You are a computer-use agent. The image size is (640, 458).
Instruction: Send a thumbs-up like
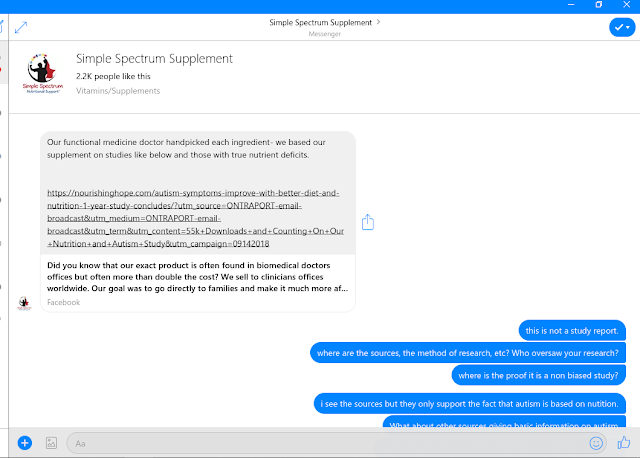[624, 441]
